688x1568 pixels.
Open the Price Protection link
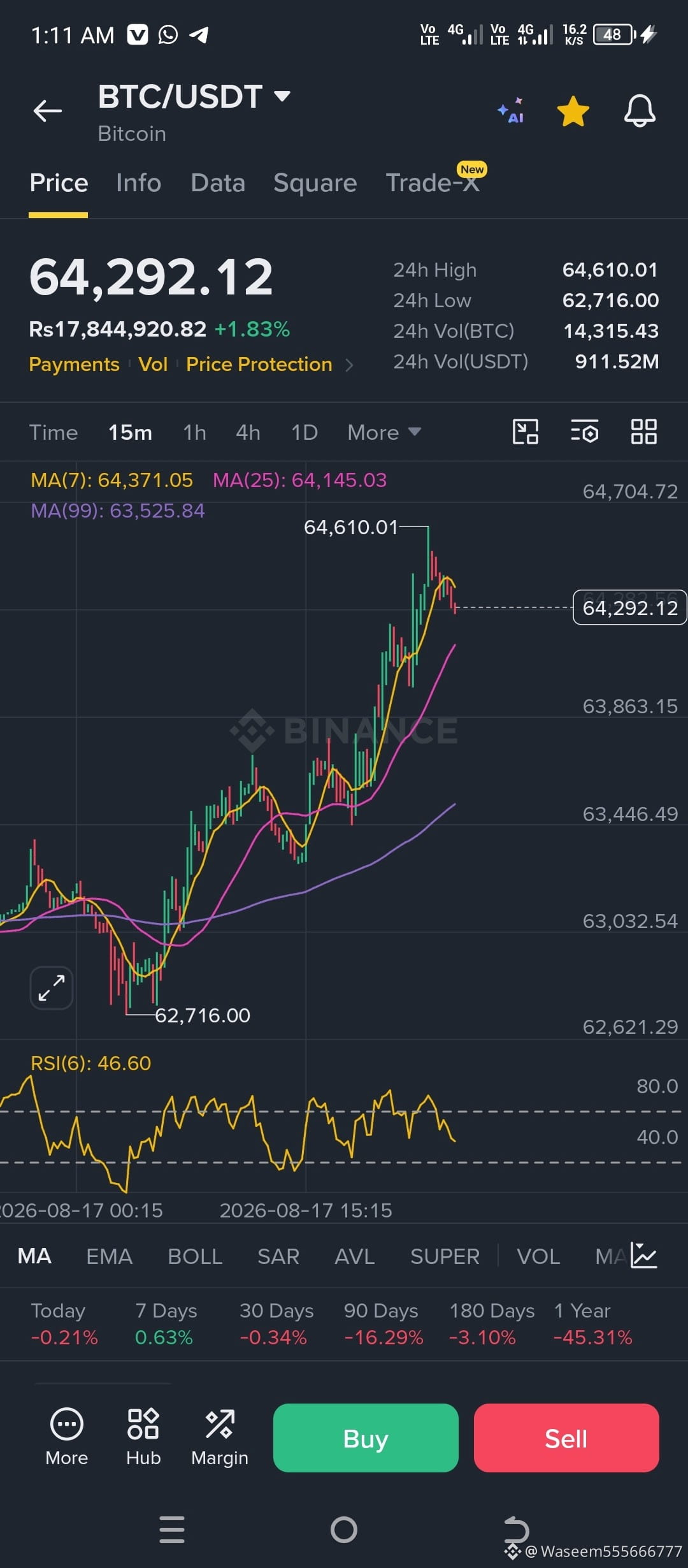(x=259, y=364)
